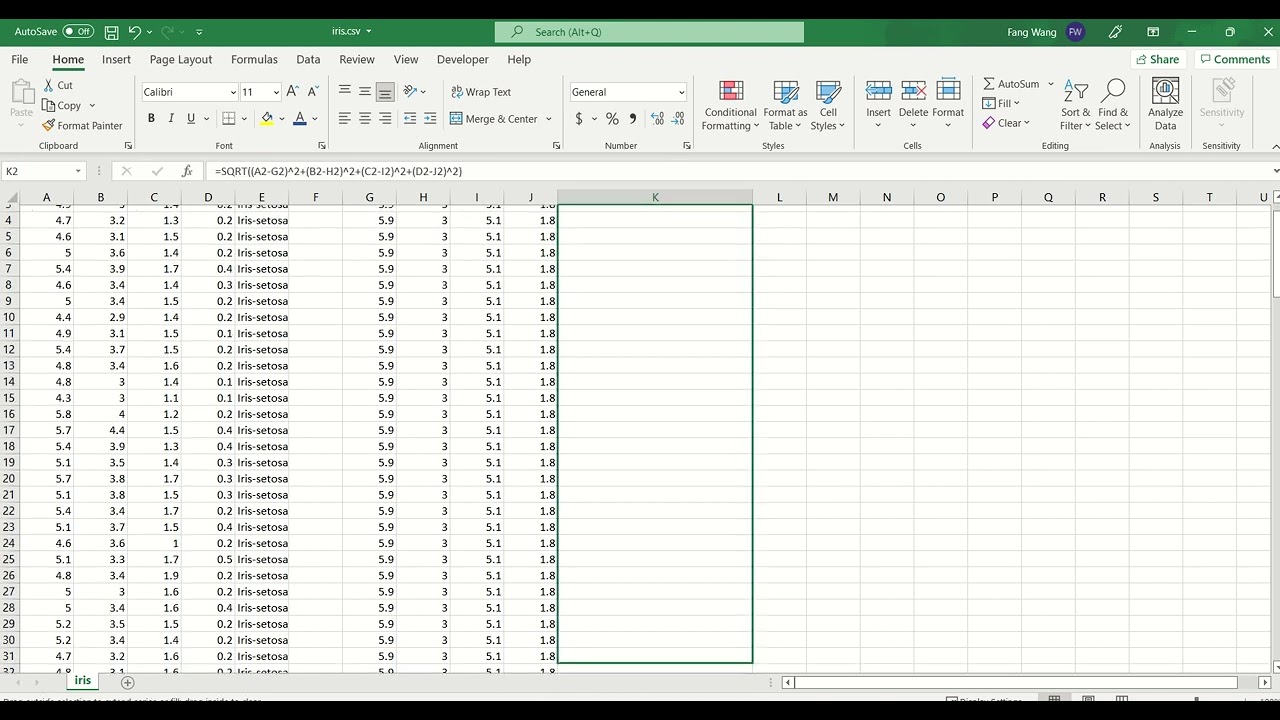Toggle Bold formatting
This screenshot has height=720, width=1280.
pyautogui.click(x=151, y=118)
